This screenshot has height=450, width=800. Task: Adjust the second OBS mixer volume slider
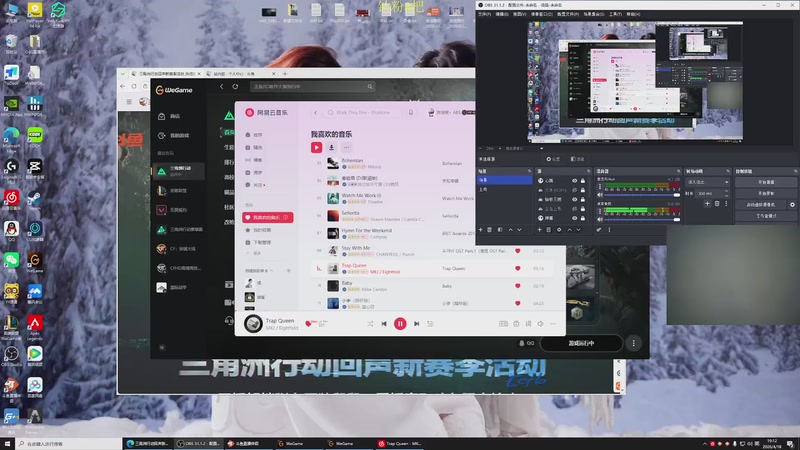click(x=642, y=219)
